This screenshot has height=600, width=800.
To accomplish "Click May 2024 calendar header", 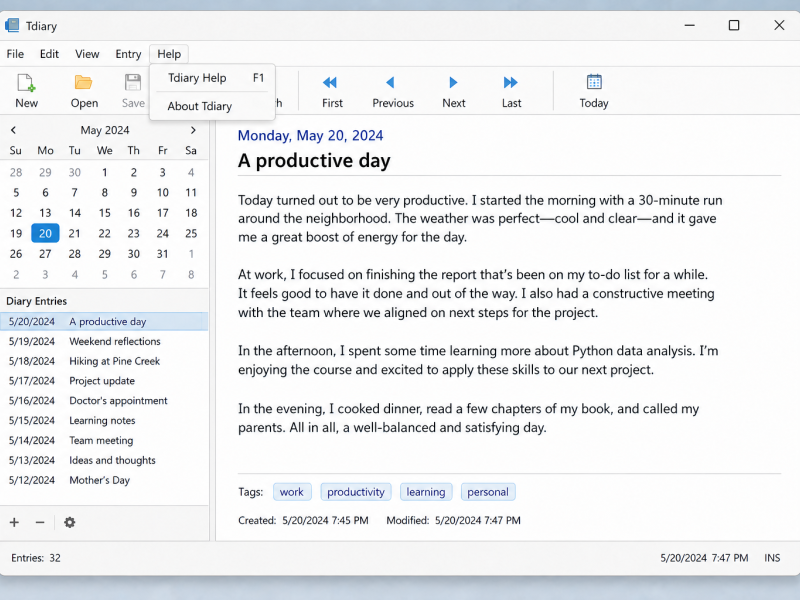I will 105,130.
